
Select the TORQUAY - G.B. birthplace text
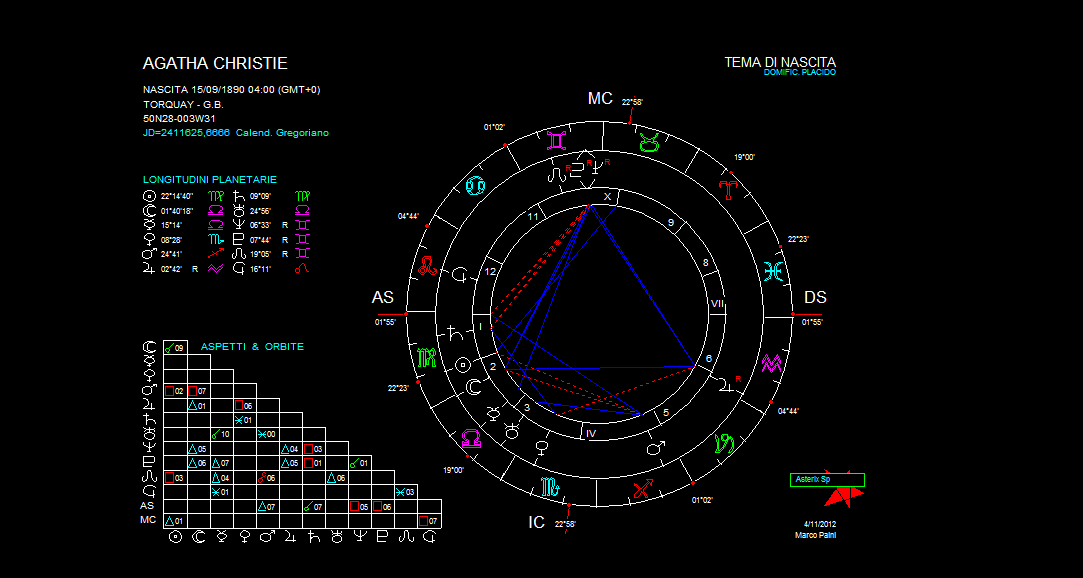tap(183, 104)
